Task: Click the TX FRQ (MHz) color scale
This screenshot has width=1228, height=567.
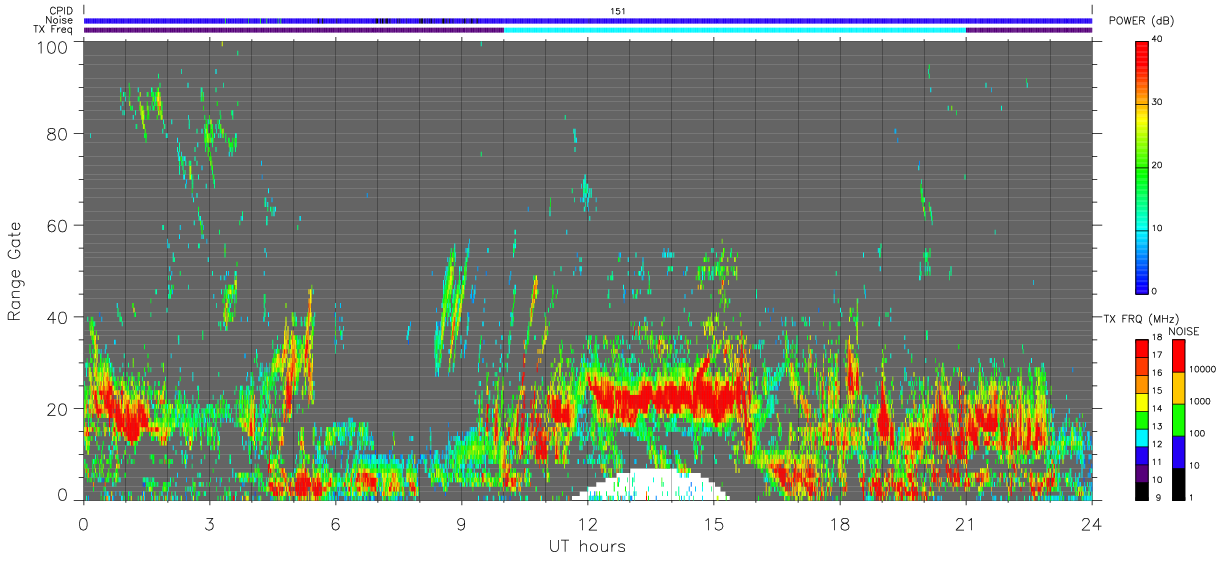Action: coord(1143,420)
